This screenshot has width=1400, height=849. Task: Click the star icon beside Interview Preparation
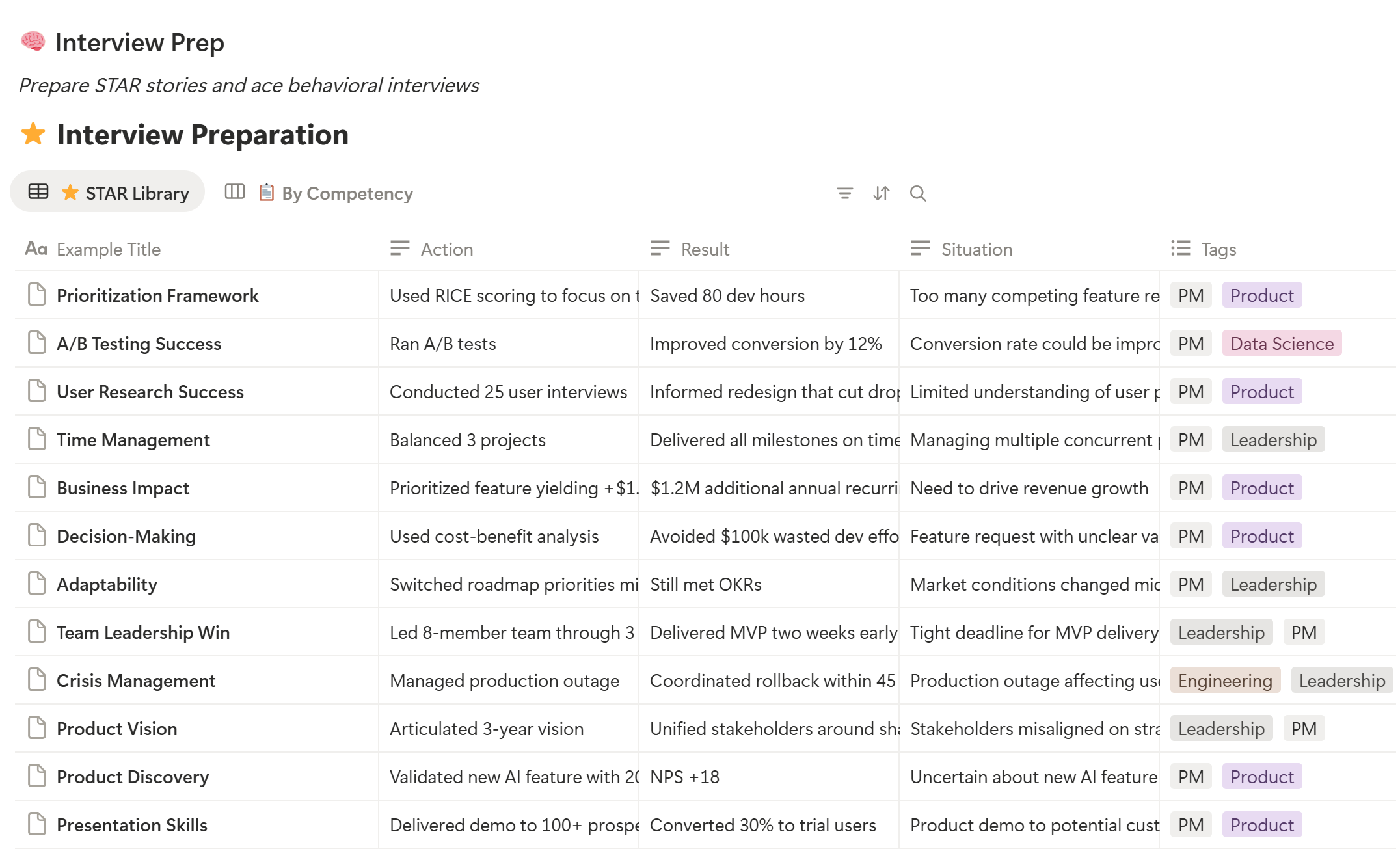33,135
